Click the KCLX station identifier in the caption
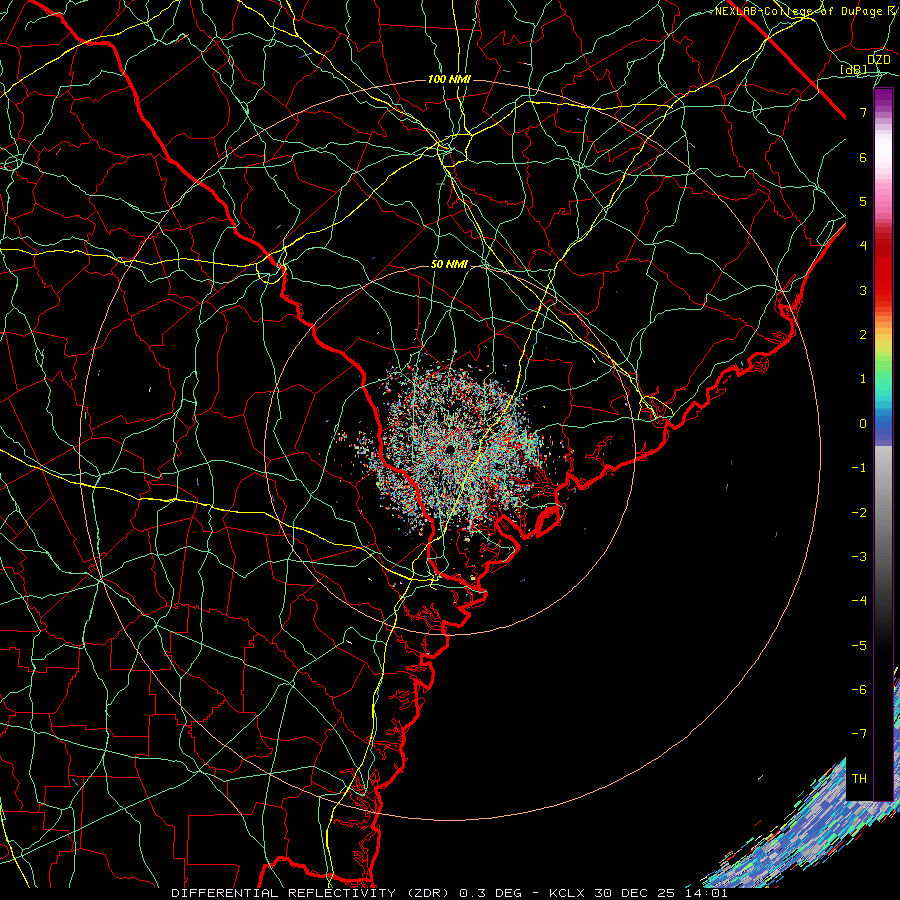The height and width of the screenshot is (900, 900). 567,893
